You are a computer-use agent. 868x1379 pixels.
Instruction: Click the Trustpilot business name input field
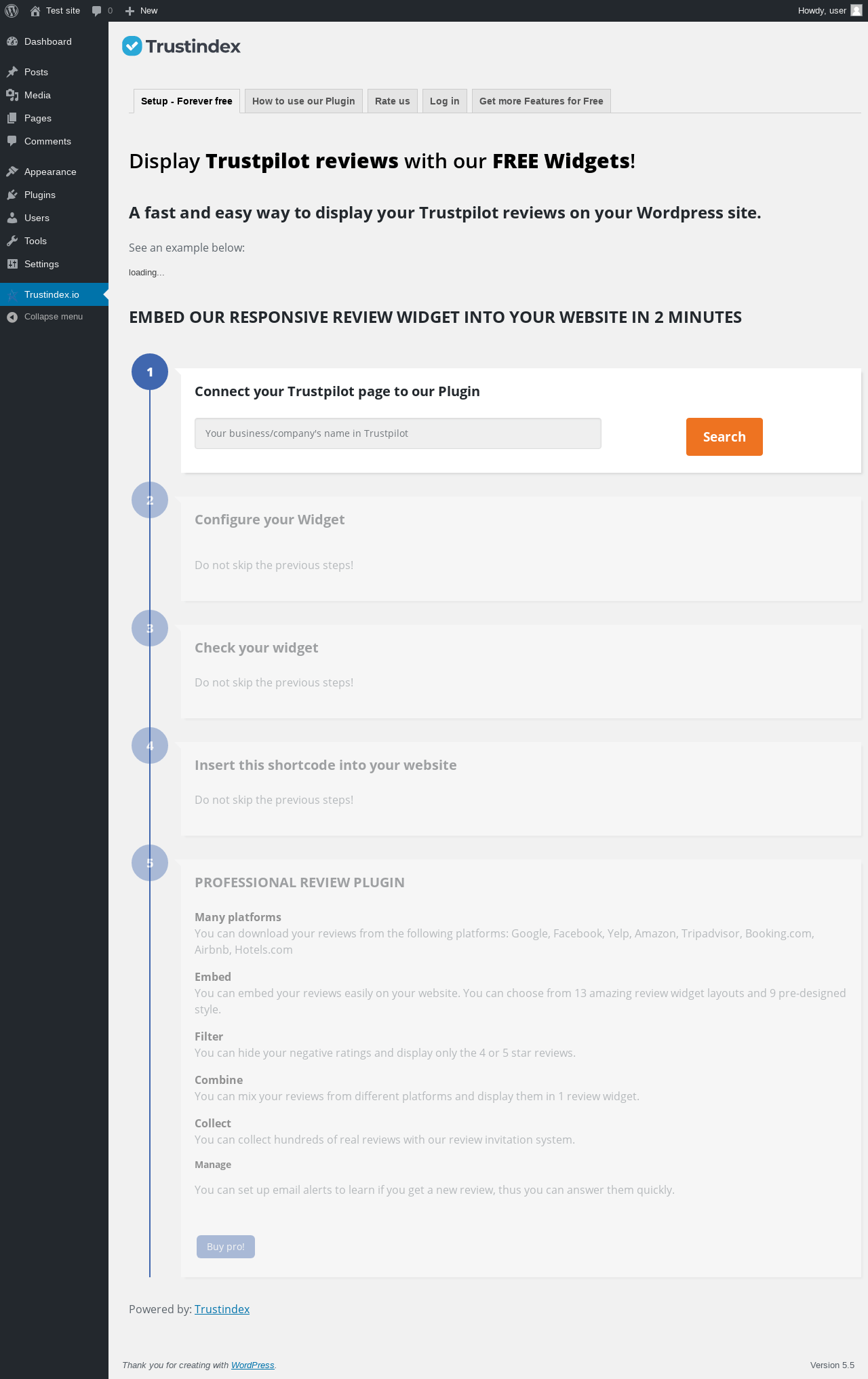398,433
